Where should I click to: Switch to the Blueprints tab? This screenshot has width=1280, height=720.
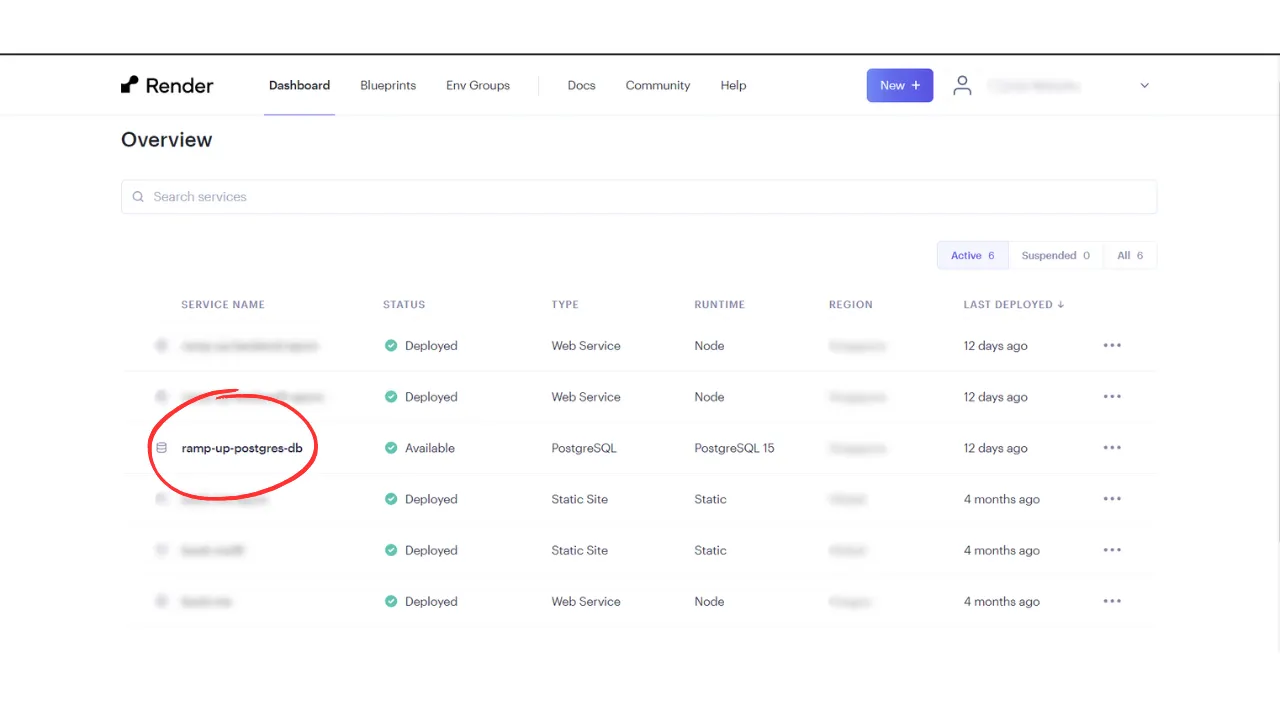(x=388, y=85)
